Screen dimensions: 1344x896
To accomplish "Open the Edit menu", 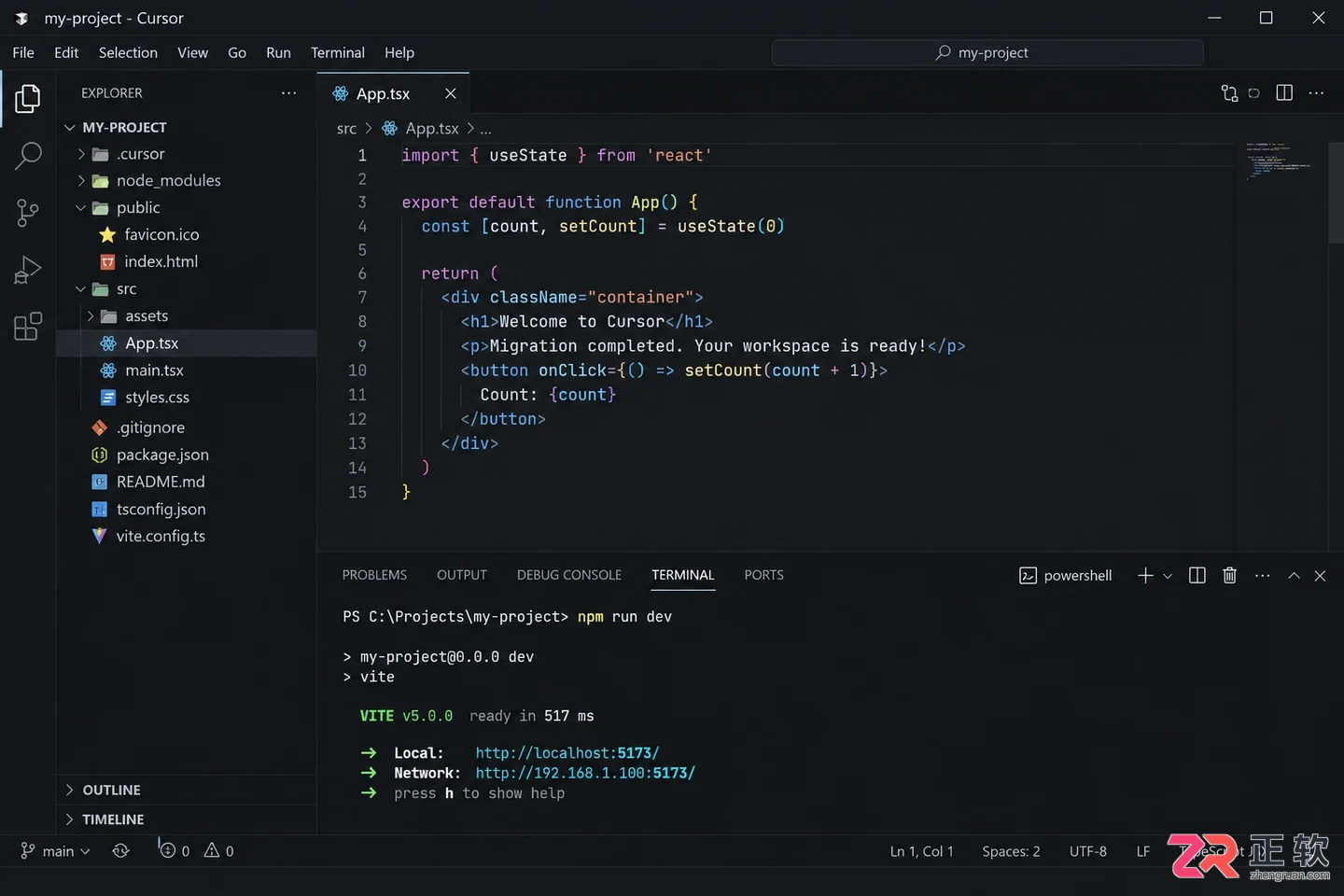I will click(66, 53).
